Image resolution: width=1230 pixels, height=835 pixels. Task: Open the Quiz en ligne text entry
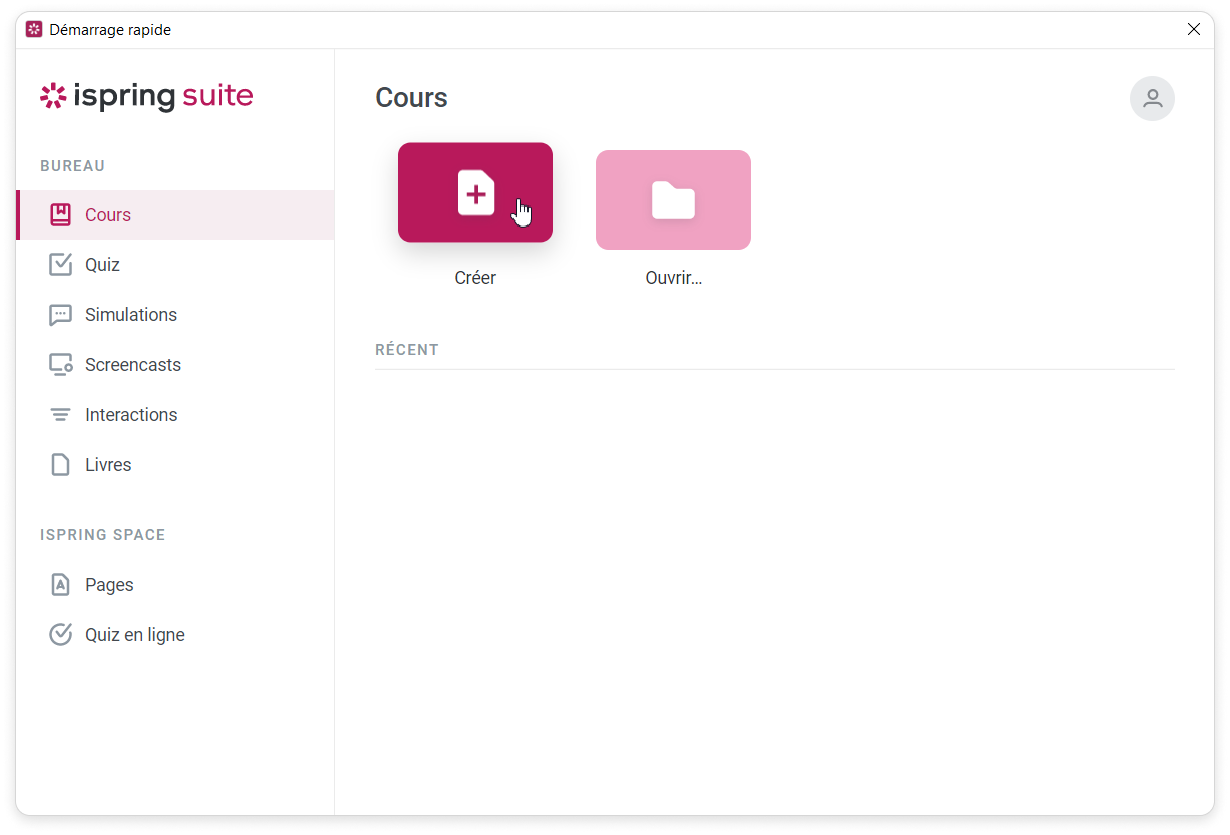135,635
